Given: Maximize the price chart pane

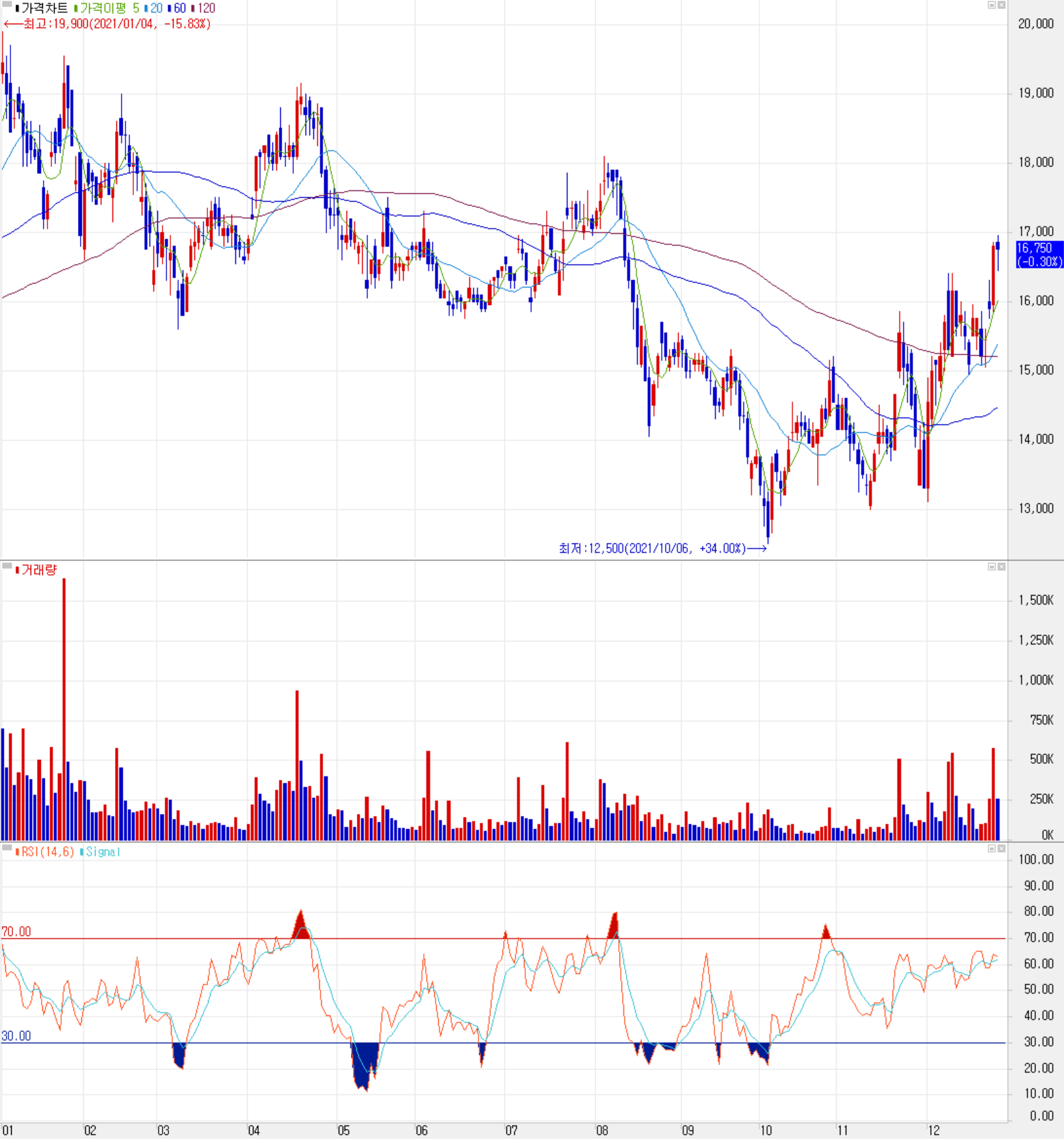Looking at the screenshot, I should pyautogui.click(x=992, y=5).
